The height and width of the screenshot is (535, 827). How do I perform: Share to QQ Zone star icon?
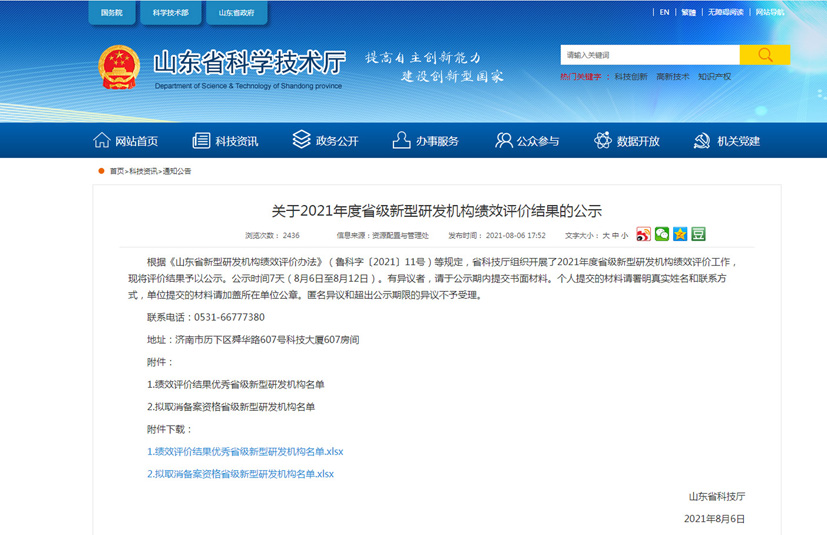point(680,234)
